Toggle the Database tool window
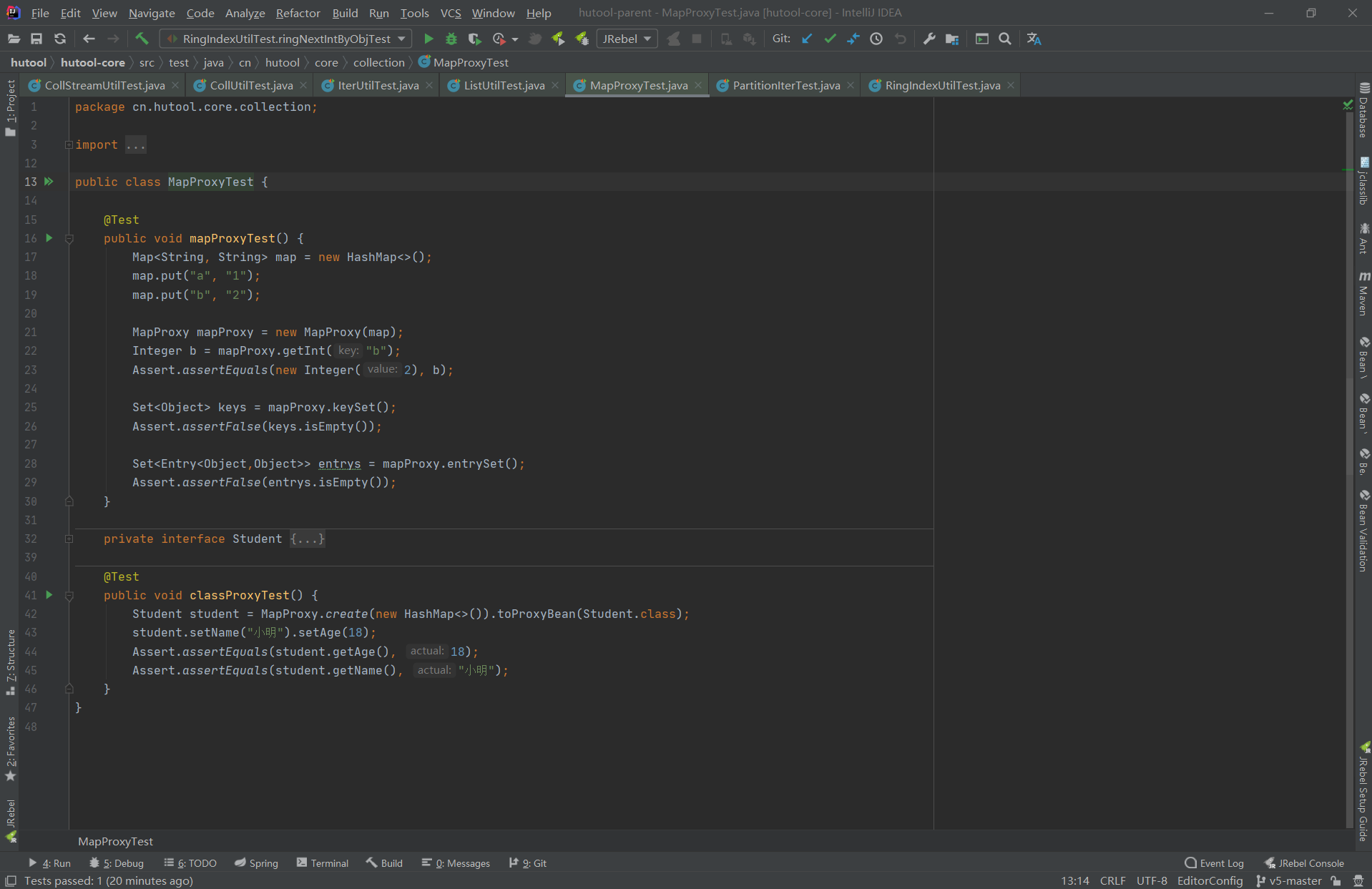 [1363, 109]
